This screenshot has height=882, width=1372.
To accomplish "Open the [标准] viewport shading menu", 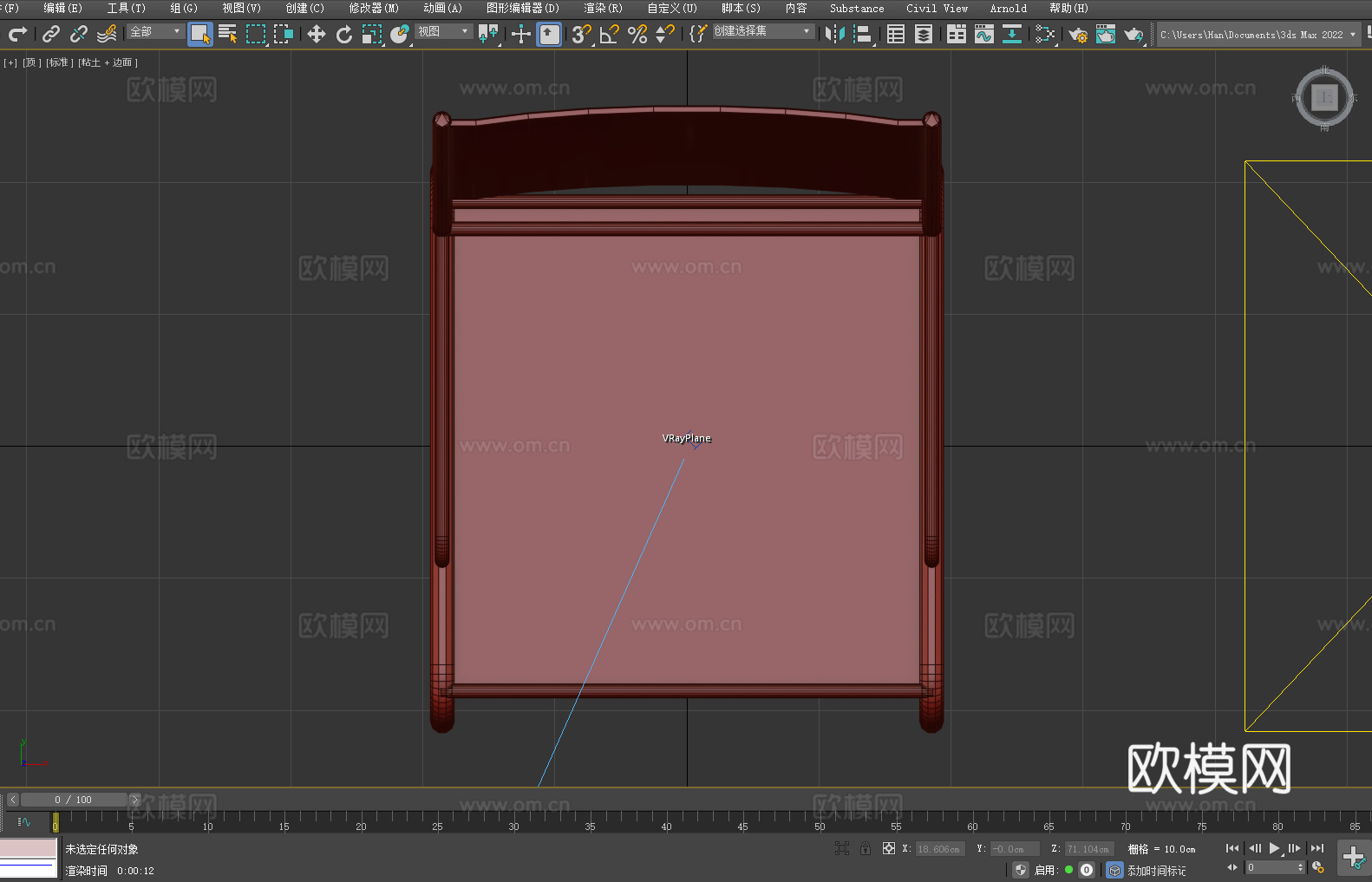I will click(60, 62).
